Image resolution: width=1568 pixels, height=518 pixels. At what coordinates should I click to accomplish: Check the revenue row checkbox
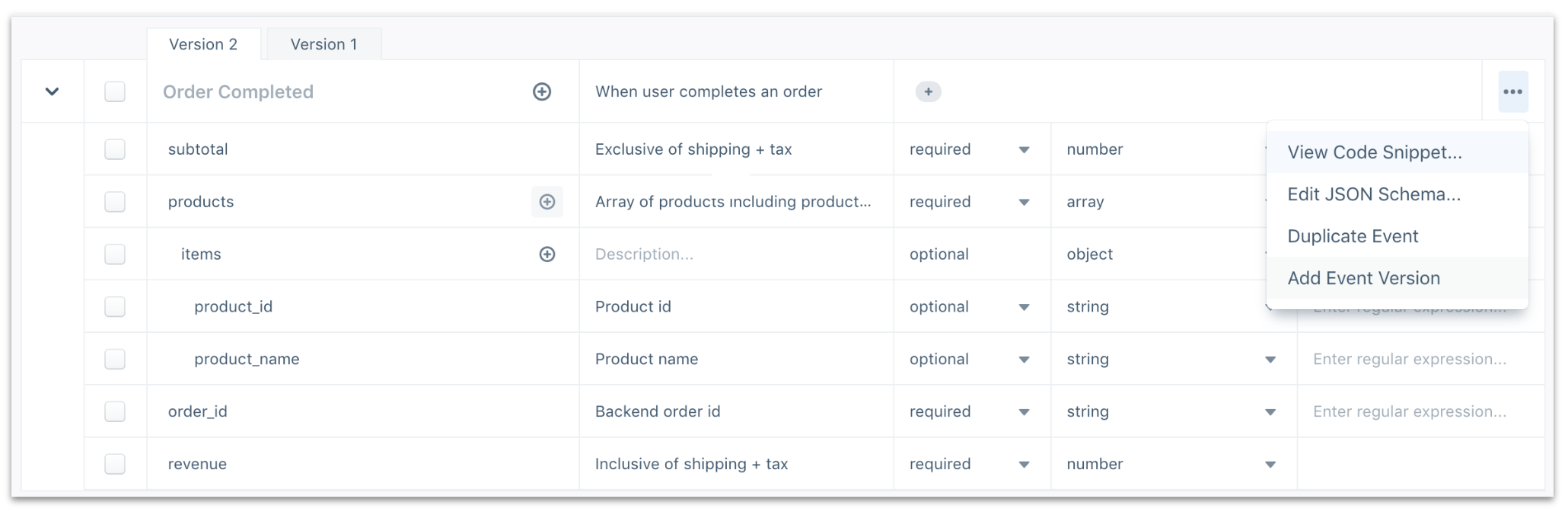click(x=115, y=464)
